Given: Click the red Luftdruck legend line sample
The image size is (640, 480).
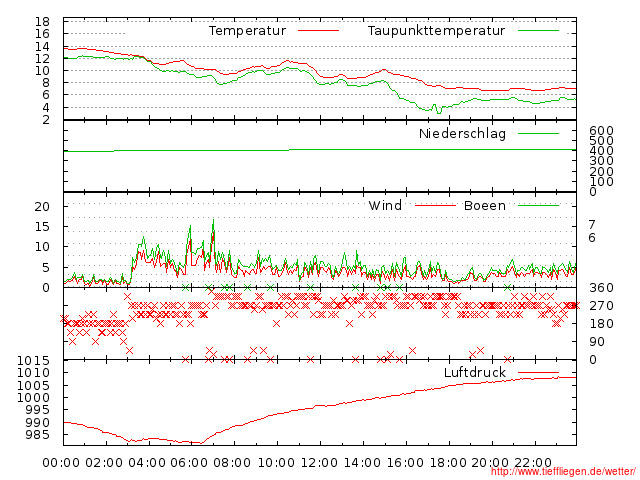Looking at the screenshot, I should pos(538,372).
